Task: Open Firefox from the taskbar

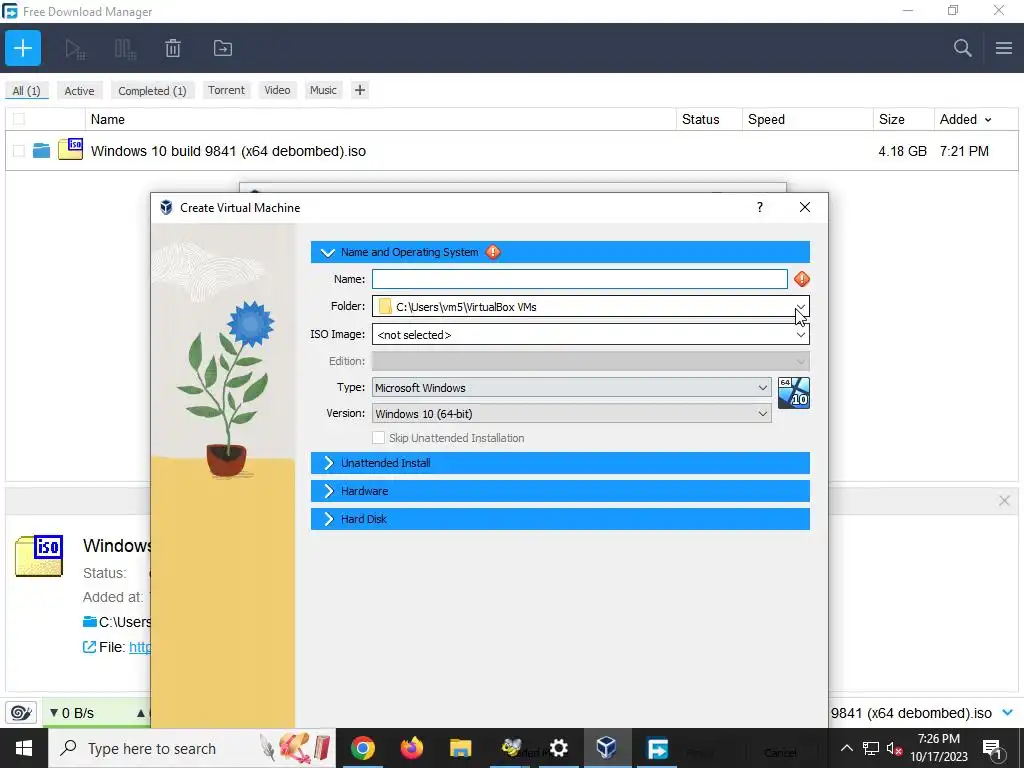Action: (x=411, y=748)
